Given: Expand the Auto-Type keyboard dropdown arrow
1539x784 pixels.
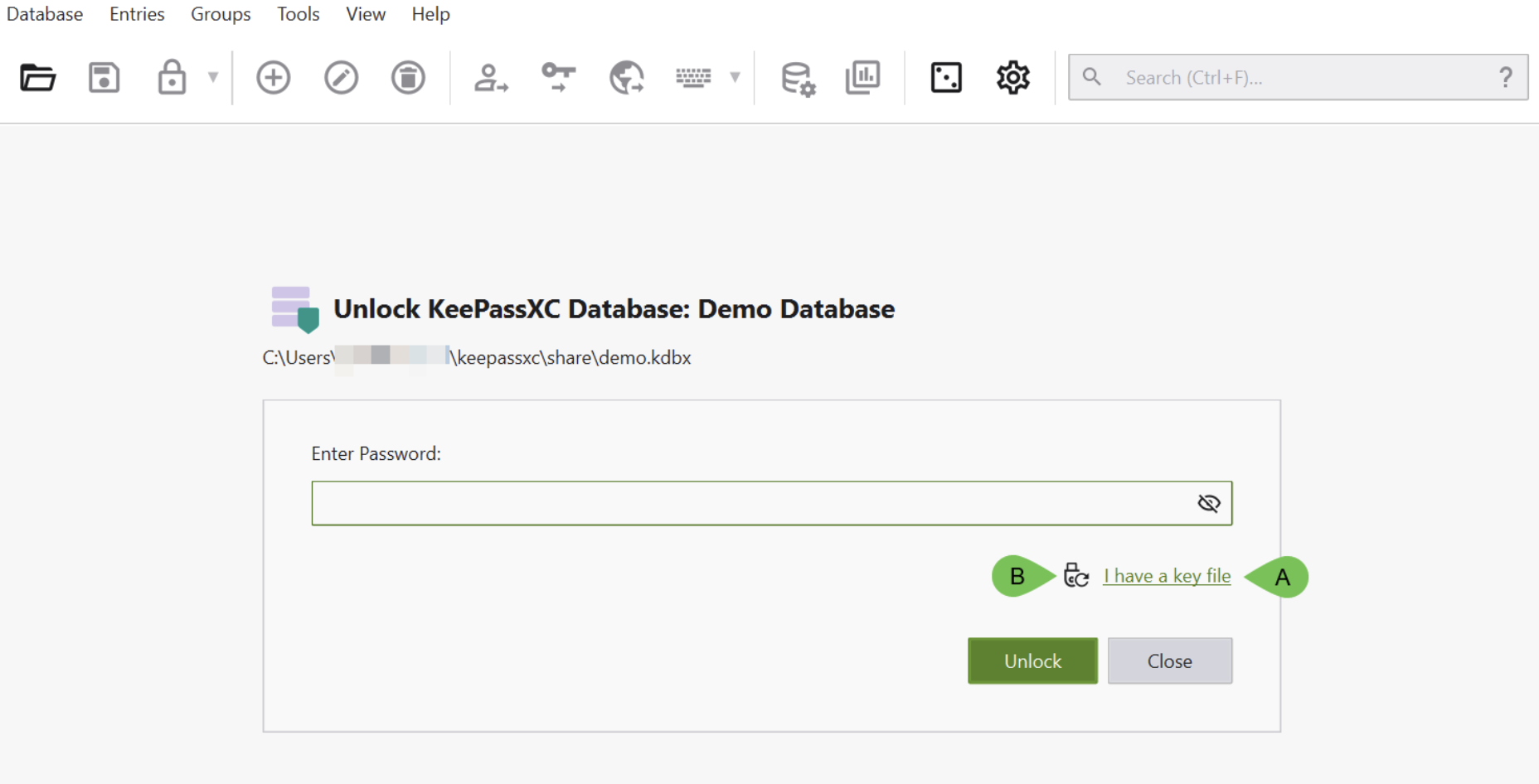Looking at the screenshot, I should 735,78.
